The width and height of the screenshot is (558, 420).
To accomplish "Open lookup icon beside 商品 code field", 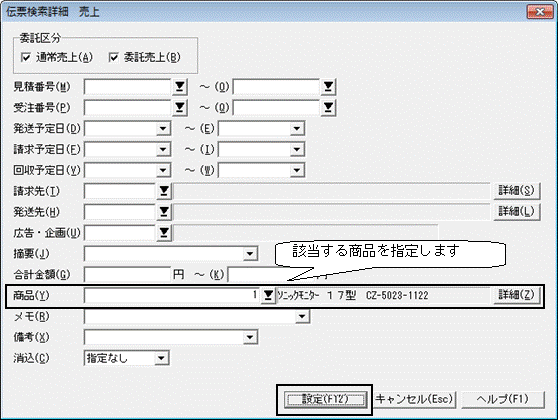I will (268, 296).
